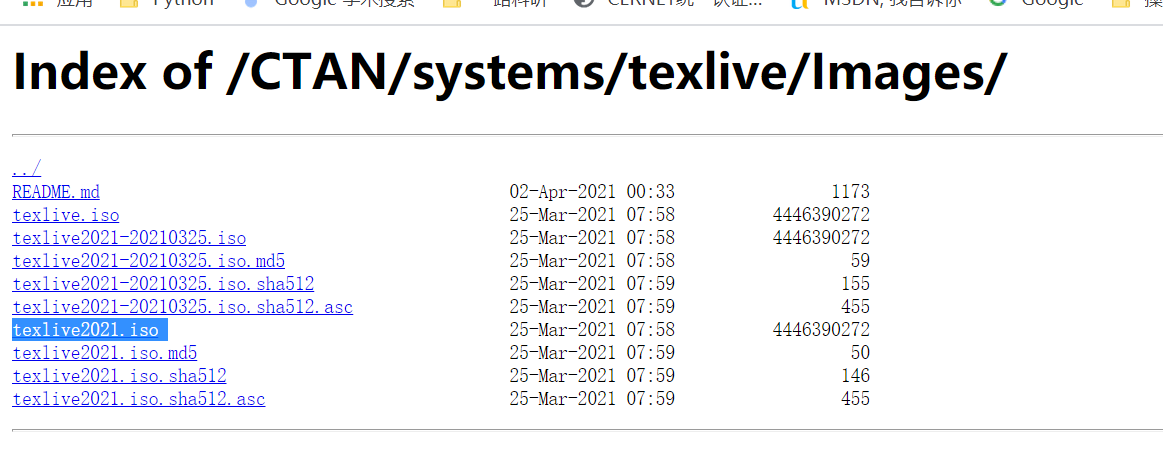Click the size value 4446390272 in texlive.iso row
Image resolution: width=1163 pixels, height=460 pixels.
point(821,215)
